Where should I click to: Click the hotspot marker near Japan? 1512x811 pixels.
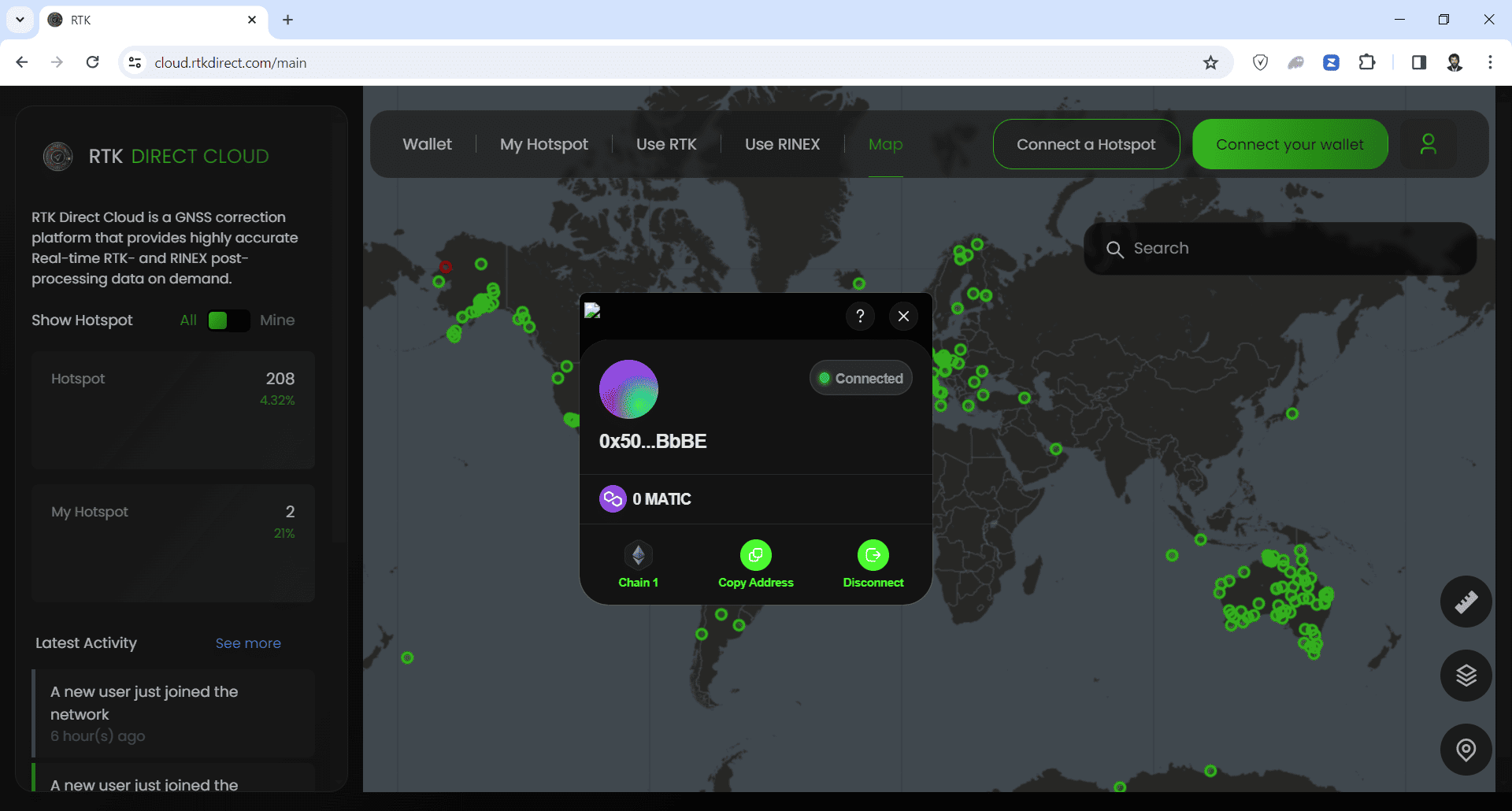[x=1292, y=413]
